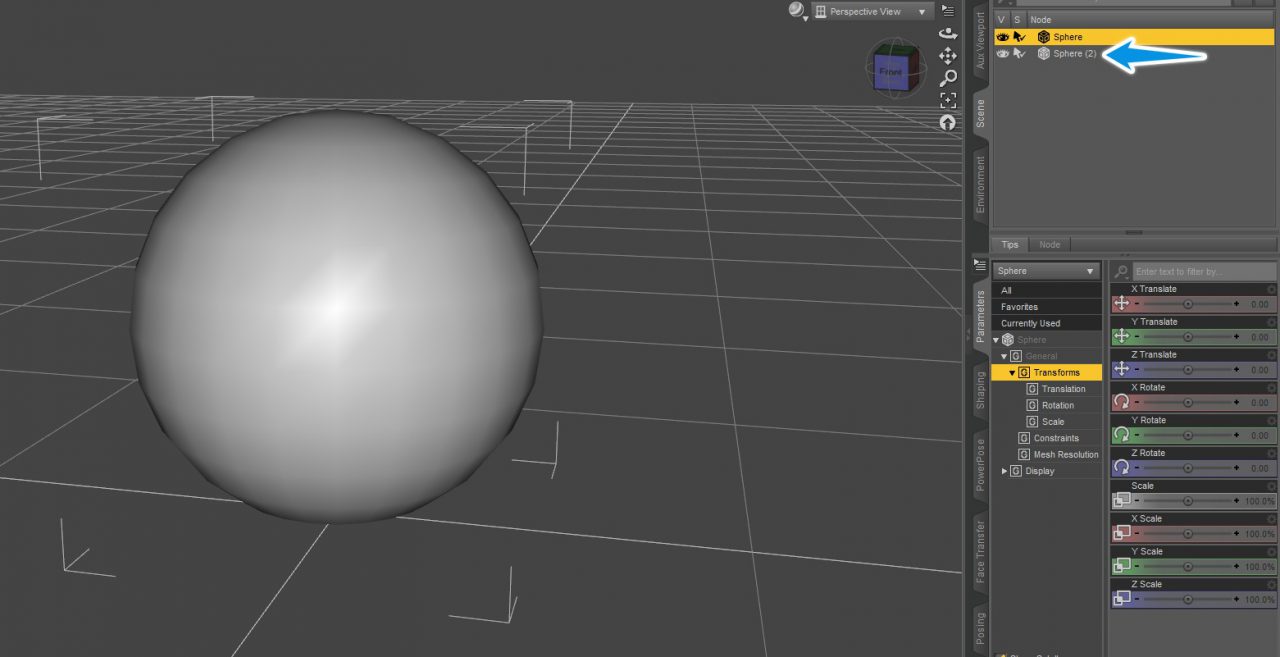Click the shaded sphere drawing-style icon

pos(795,10)
